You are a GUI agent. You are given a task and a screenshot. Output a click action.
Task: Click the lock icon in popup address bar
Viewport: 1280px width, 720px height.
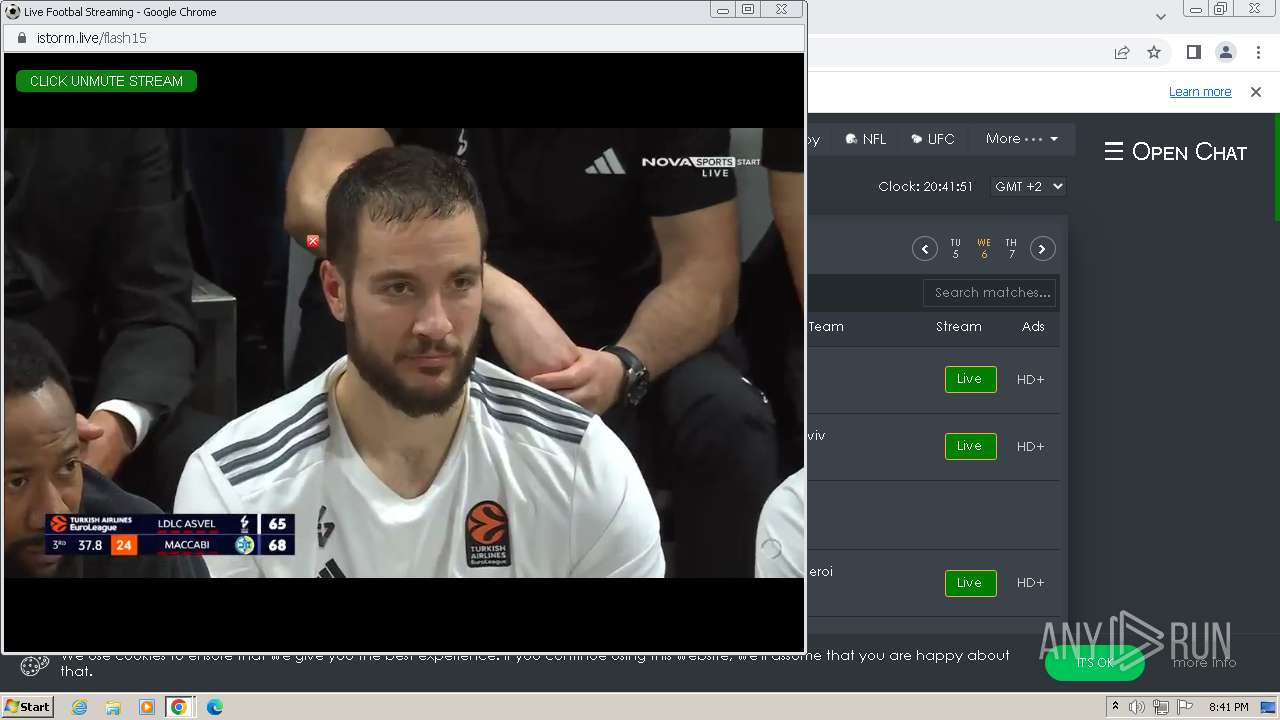21,38
